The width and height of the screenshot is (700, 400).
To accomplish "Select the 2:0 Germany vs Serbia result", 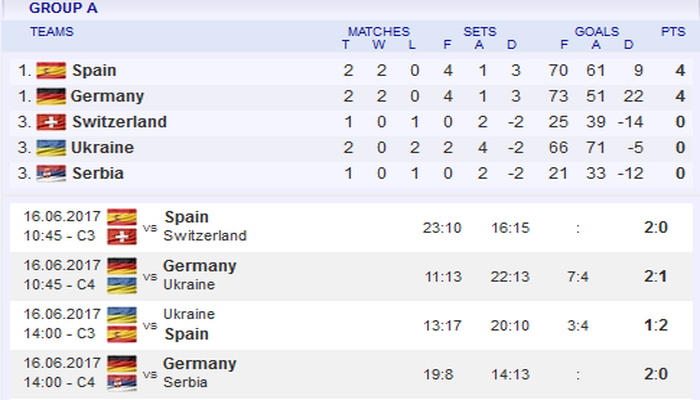I will click(656, 374).
